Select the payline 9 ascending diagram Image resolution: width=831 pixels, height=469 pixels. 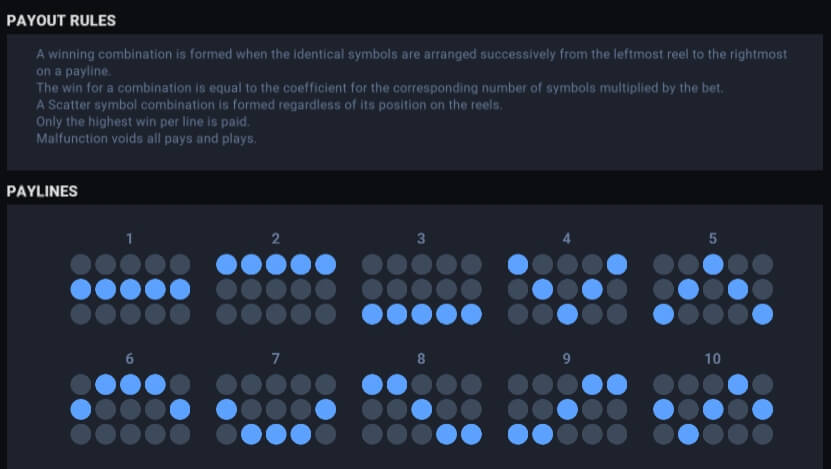pos(567,409)
